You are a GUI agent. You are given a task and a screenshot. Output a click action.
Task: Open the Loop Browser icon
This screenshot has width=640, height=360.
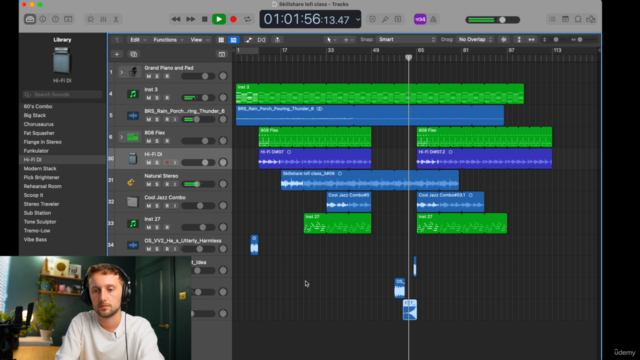[578, 19]
